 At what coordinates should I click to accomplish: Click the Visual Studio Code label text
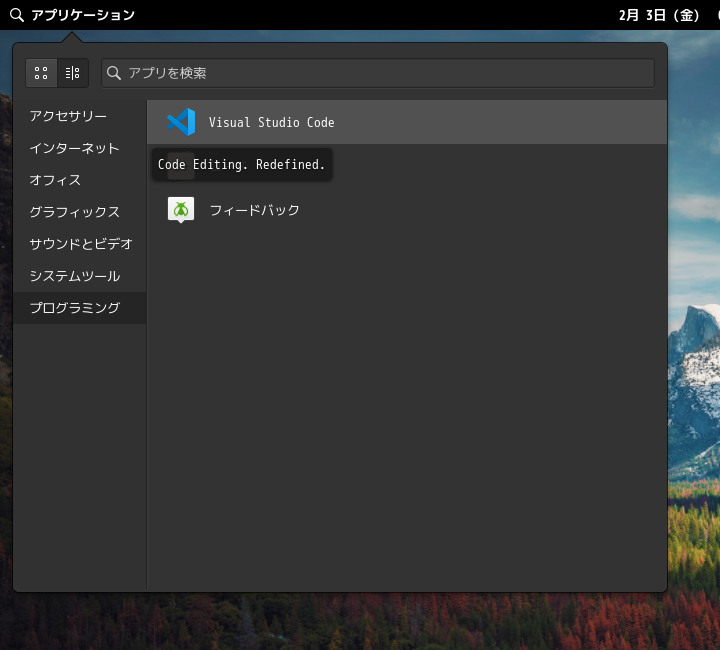pos(271,123)
